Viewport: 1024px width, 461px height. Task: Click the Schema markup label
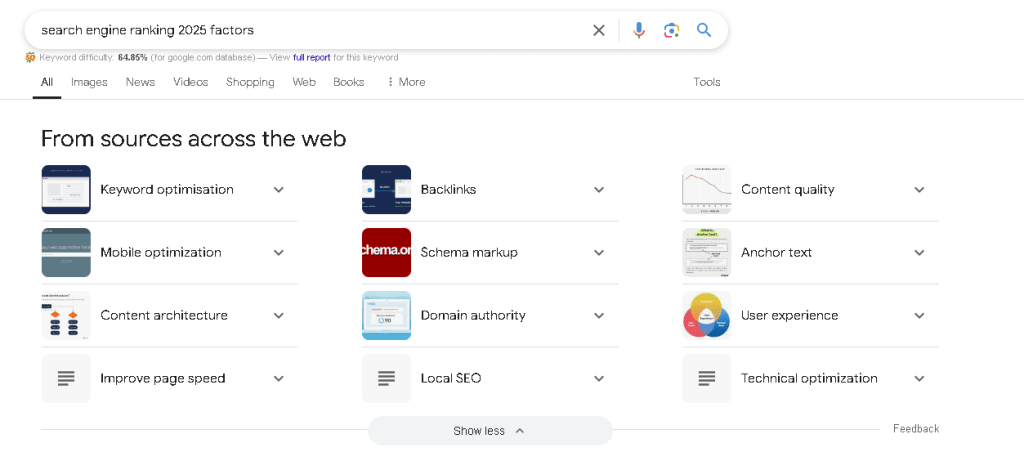point(469,253)
